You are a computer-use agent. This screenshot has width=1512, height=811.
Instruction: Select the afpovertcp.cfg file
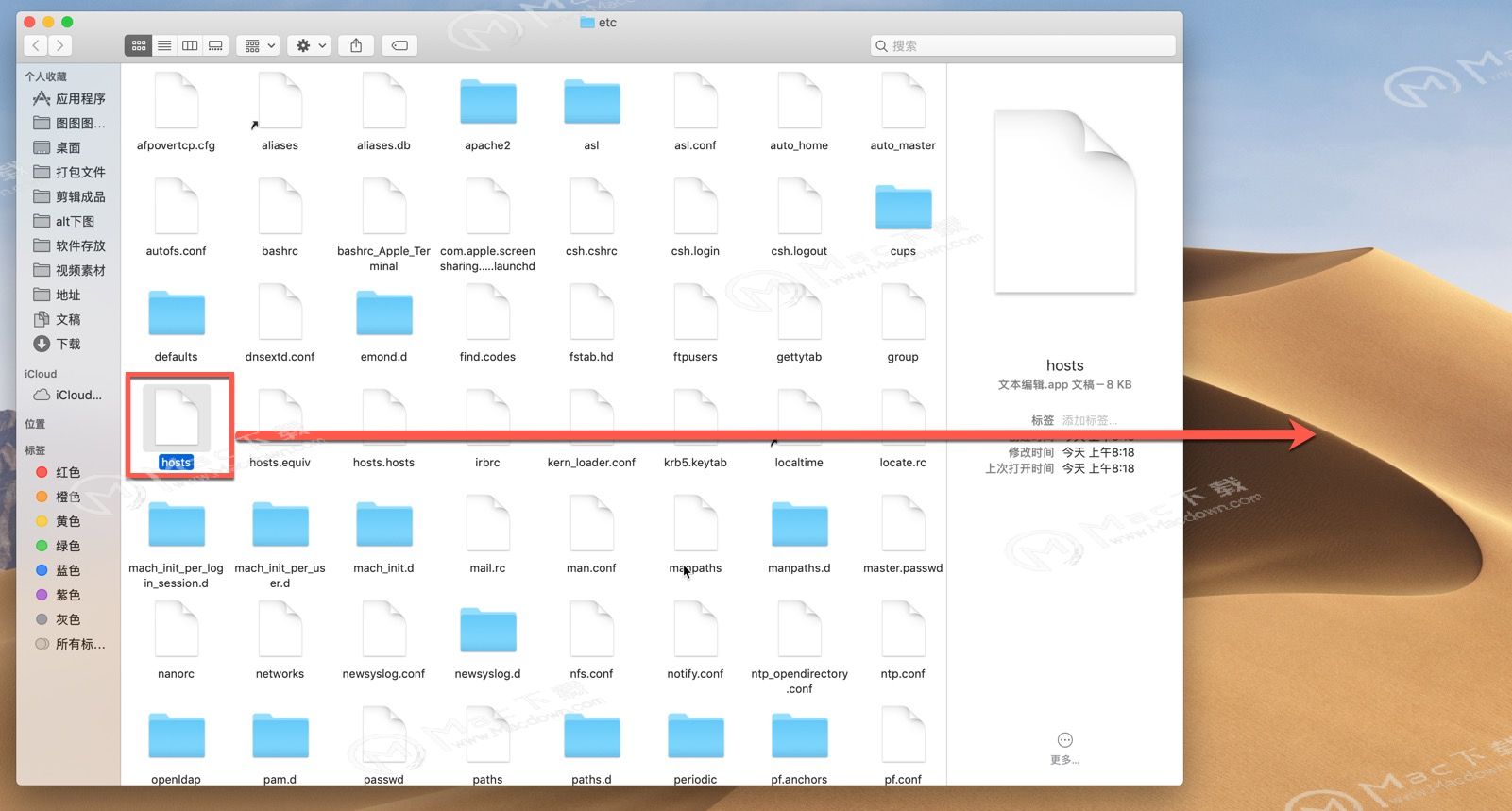tap(177, 101)
